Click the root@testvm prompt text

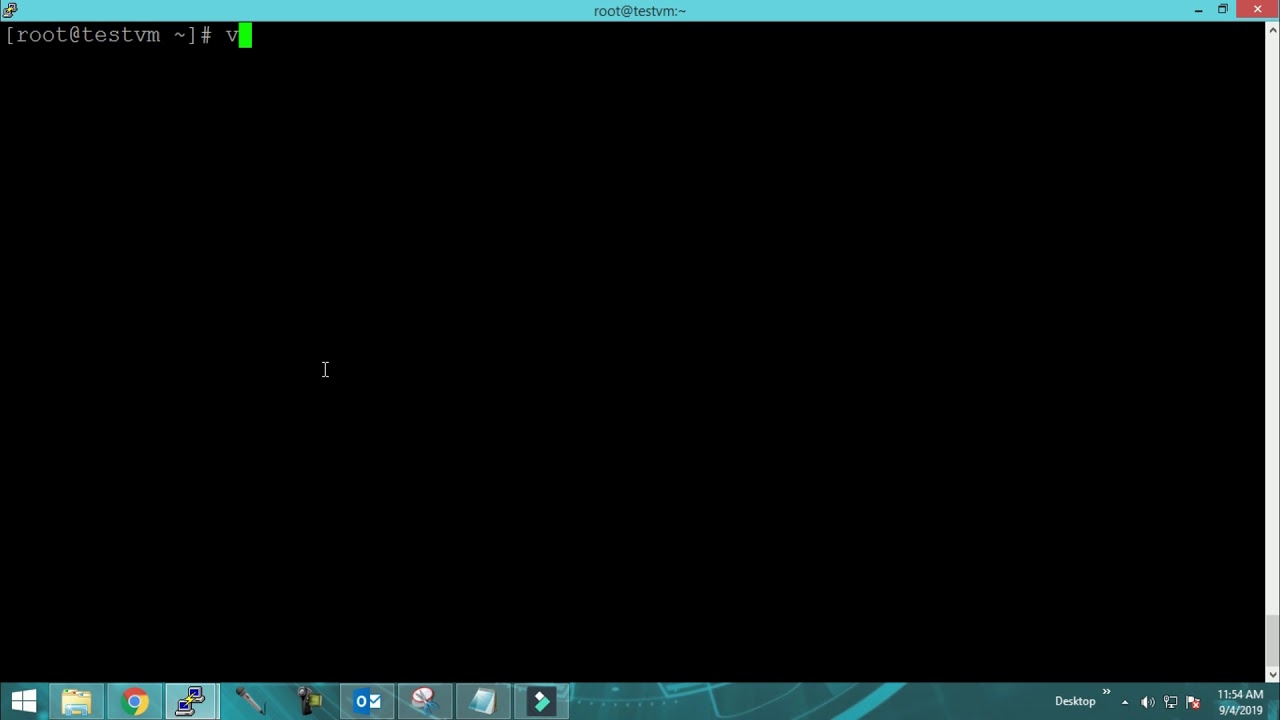tap(108, 35)
